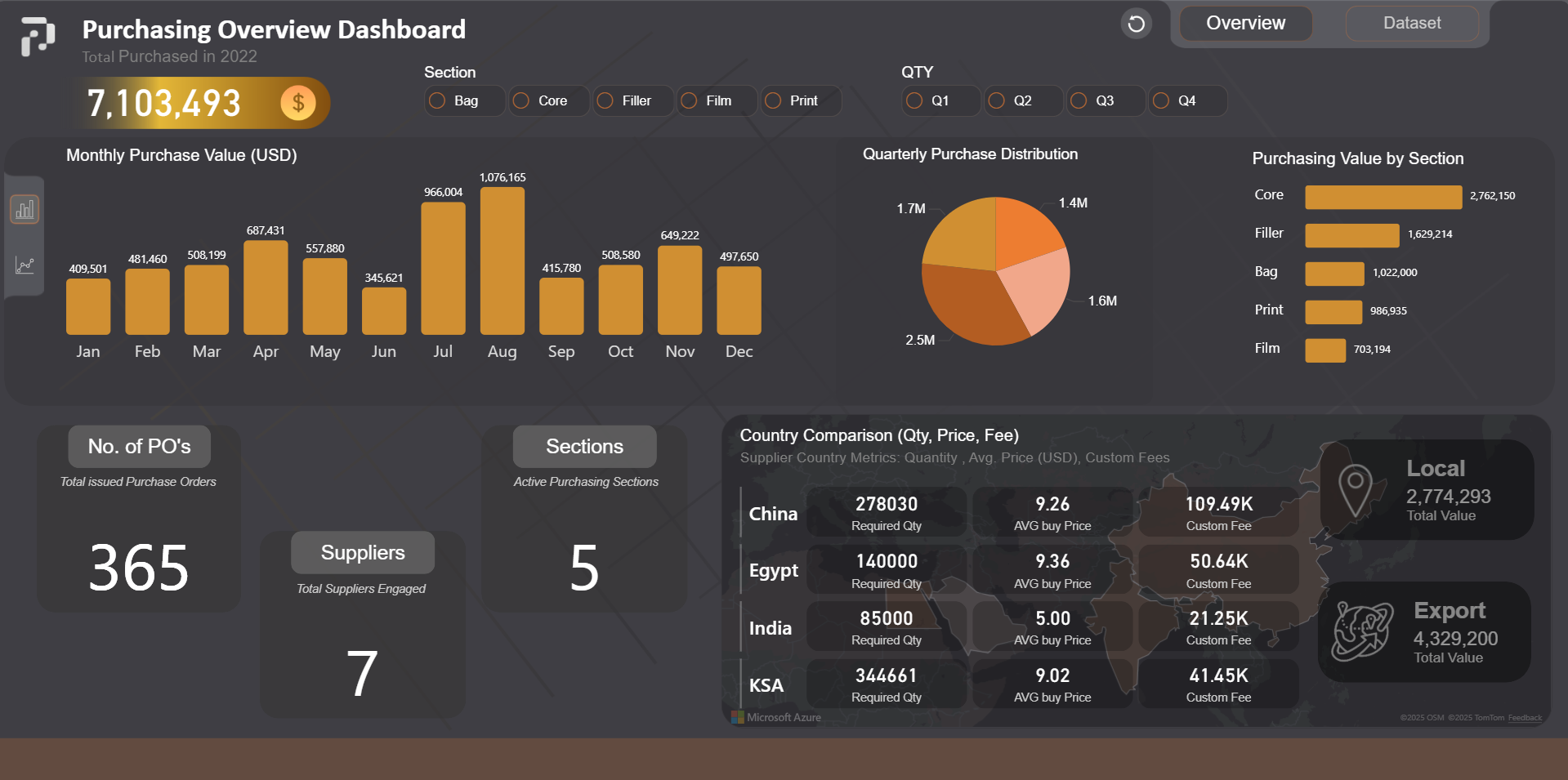Select the Film section filter
The height and width of the screenshot is (780, 1568).
point(690,100)
